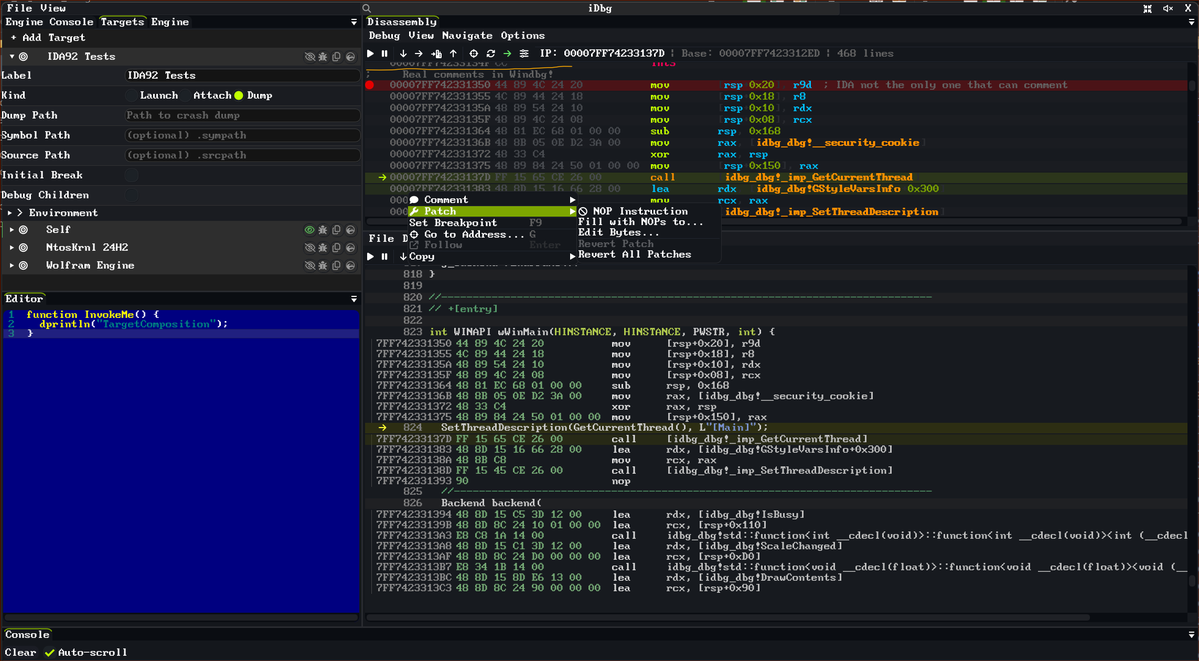1199x661 pixels.
Task: Click the green arrow go-to-IP icon
Action: pyautogui.click(x=507, y=54)
